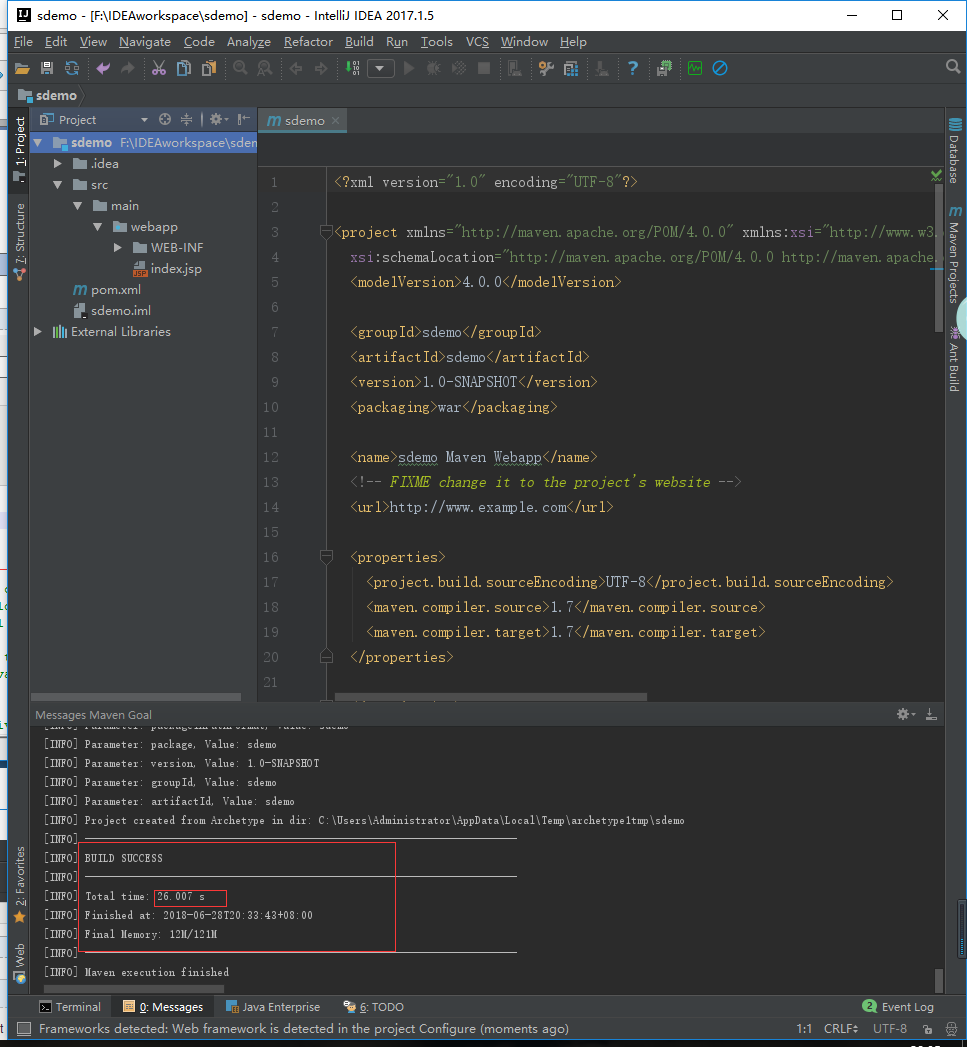
Task: Toggle tool window bars icon in status bar
Action: (x=23, y=1028)
